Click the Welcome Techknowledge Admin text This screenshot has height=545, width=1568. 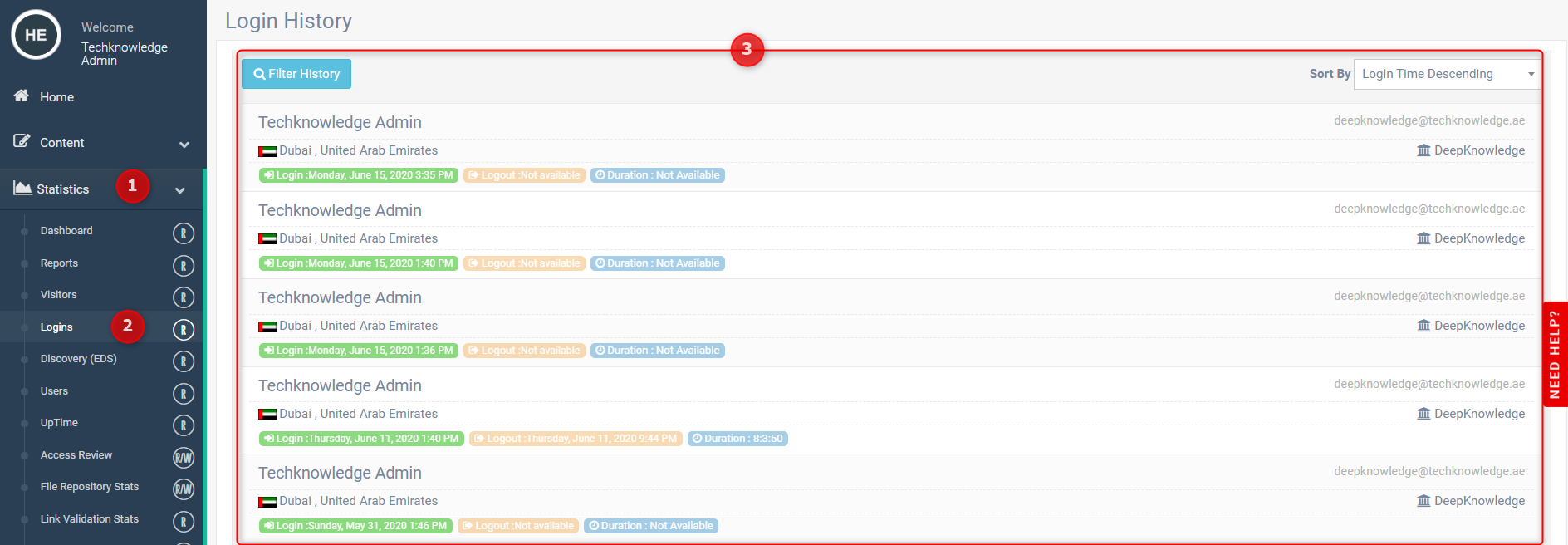pos(125,44)
